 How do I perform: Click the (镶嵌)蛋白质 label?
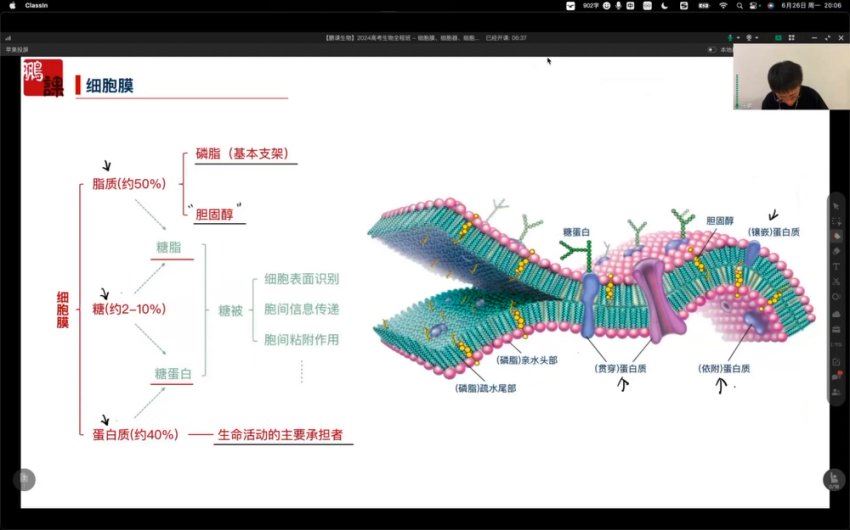tap(774, 232)
